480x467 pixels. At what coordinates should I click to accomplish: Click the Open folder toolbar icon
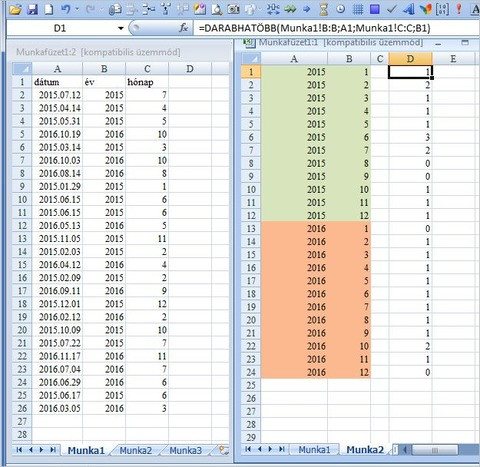pyautogui.click(x=15, y=9)
